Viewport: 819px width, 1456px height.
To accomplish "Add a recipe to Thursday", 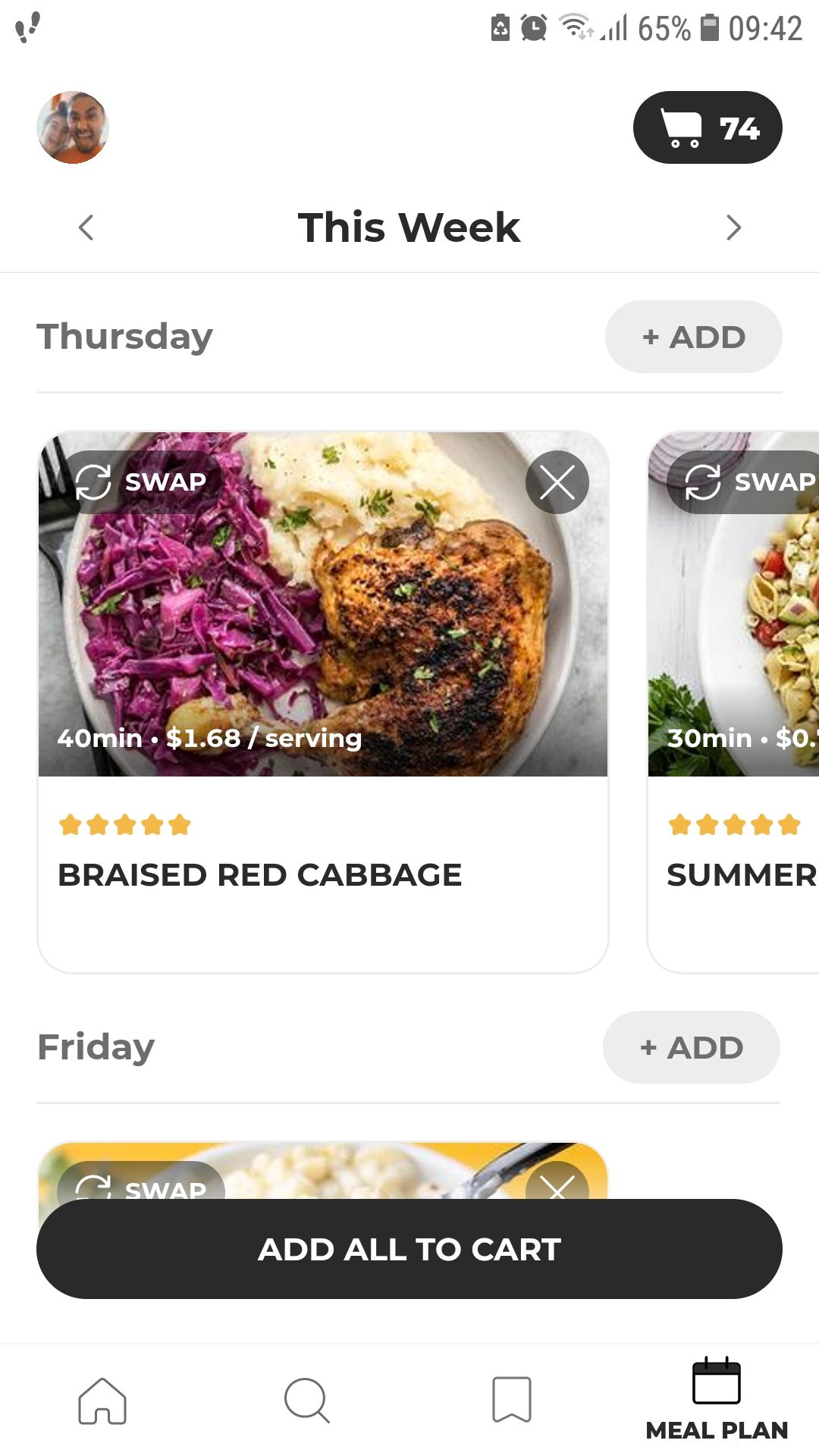I will (693, 337).
